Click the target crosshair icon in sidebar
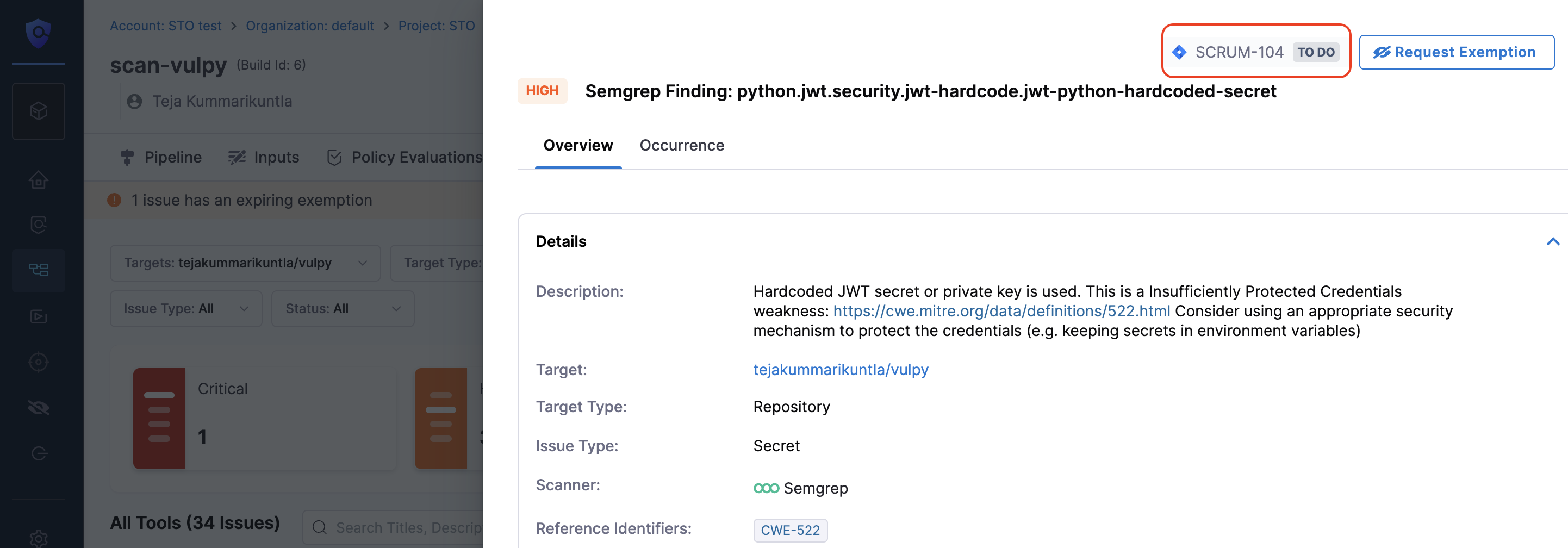1568x548 pixels. click(x=39, y=362)
